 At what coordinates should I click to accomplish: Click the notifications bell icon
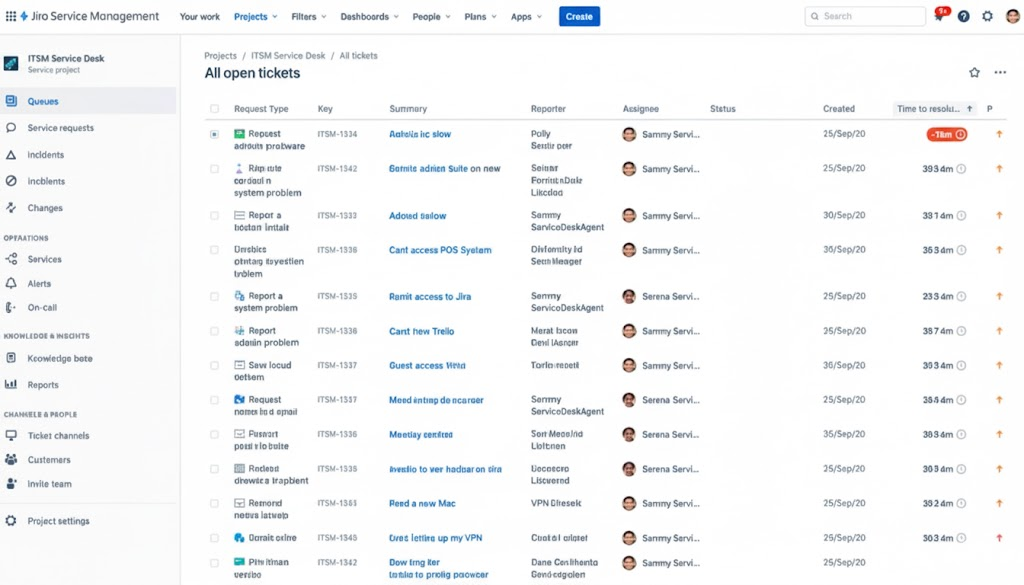click(x=939, y=17)
